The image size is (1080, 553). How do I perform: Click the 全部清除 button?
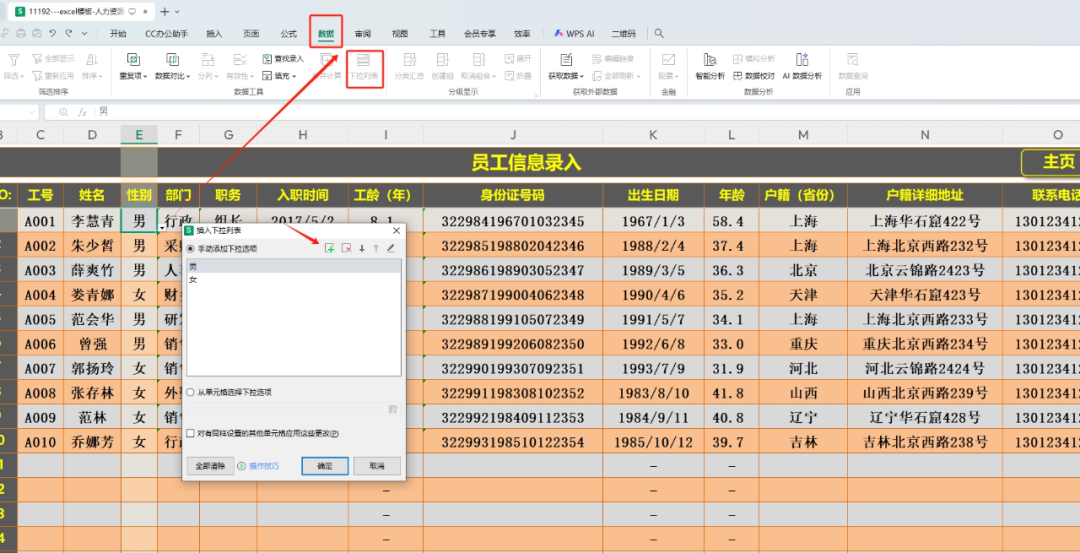210,466
